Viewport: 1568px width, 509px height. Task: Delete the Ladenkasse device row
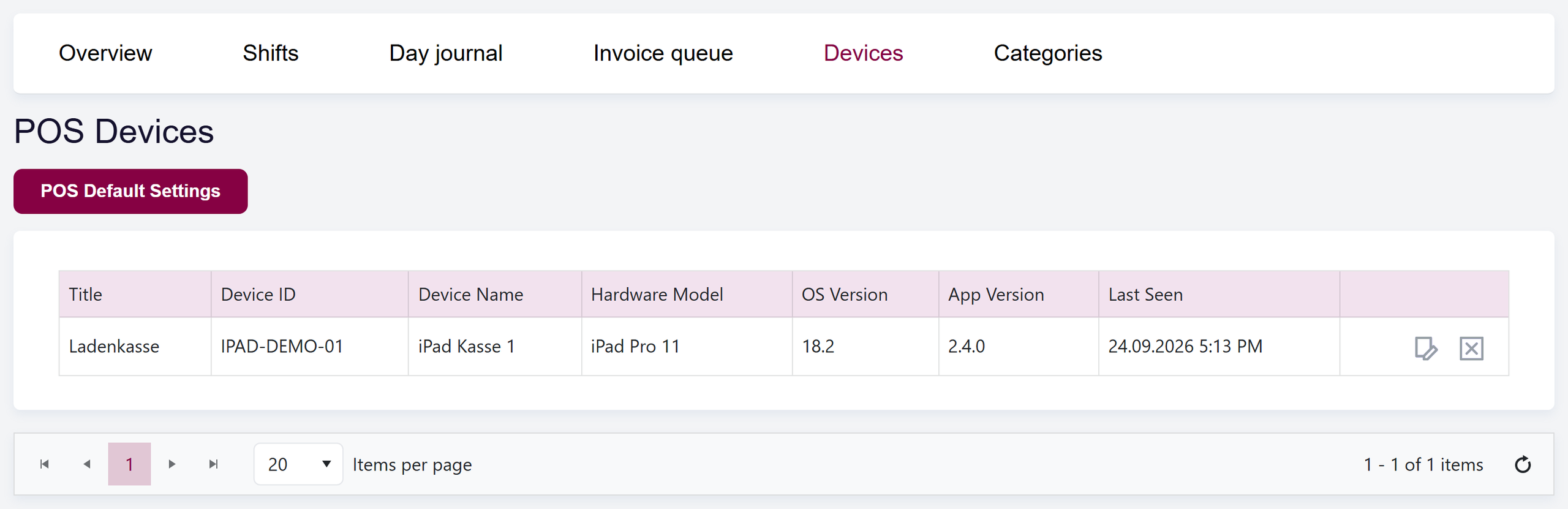pos(1471,349)
